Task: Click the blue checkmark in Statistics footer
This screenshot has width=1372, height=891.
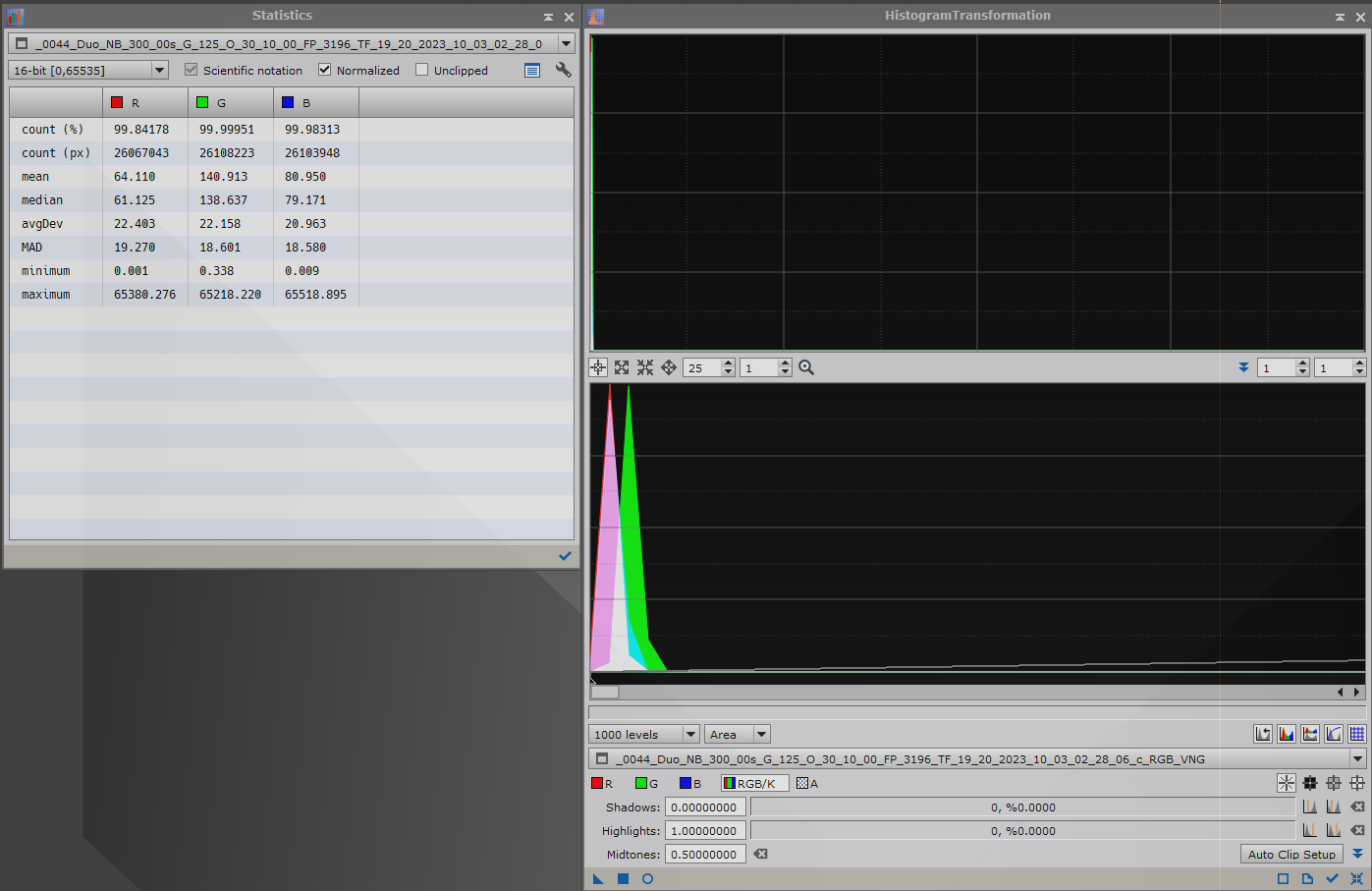Action: [565, 556]
